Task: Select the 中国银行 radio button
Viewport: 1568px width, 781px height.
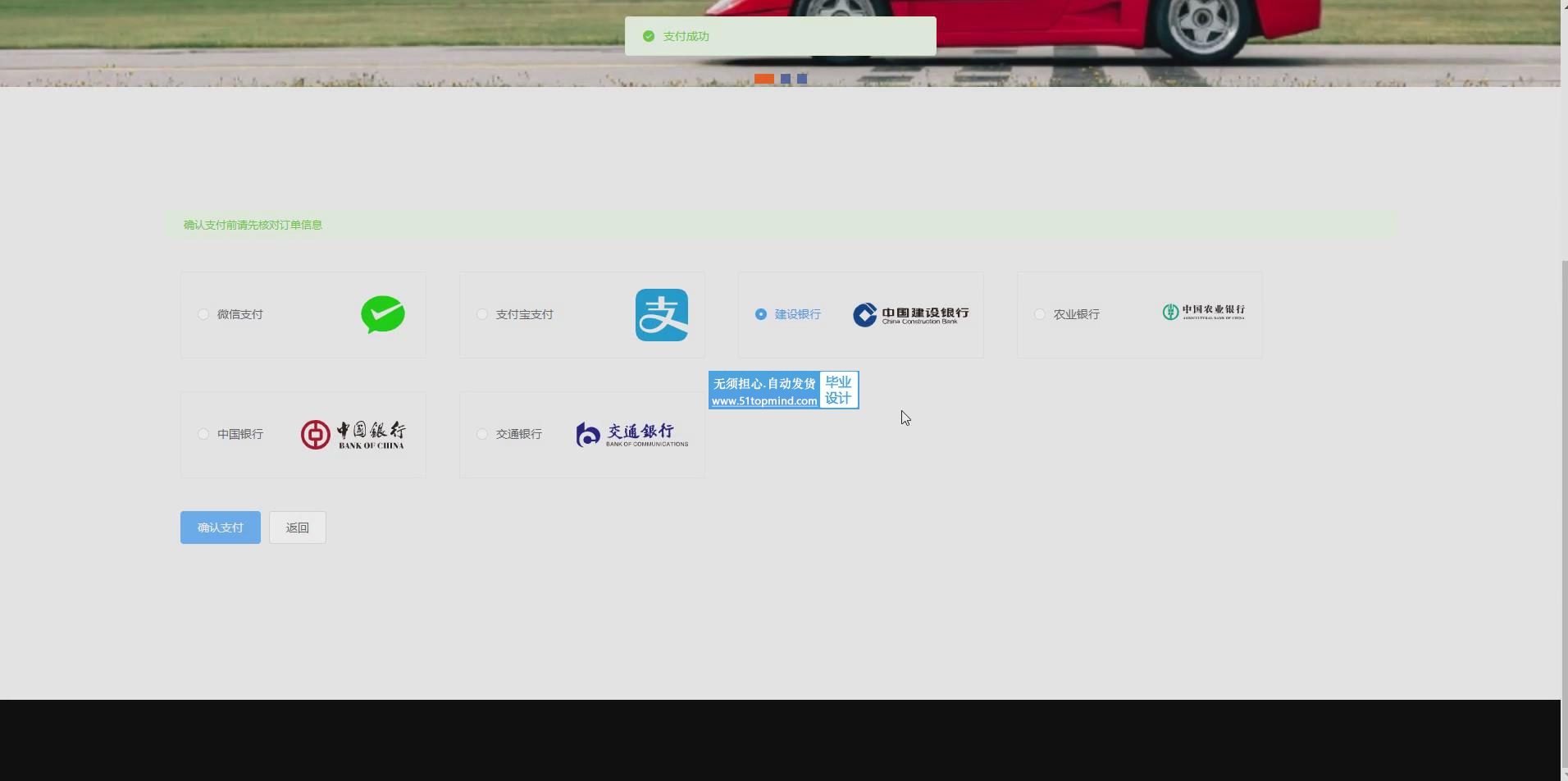Action: (203, 434)
